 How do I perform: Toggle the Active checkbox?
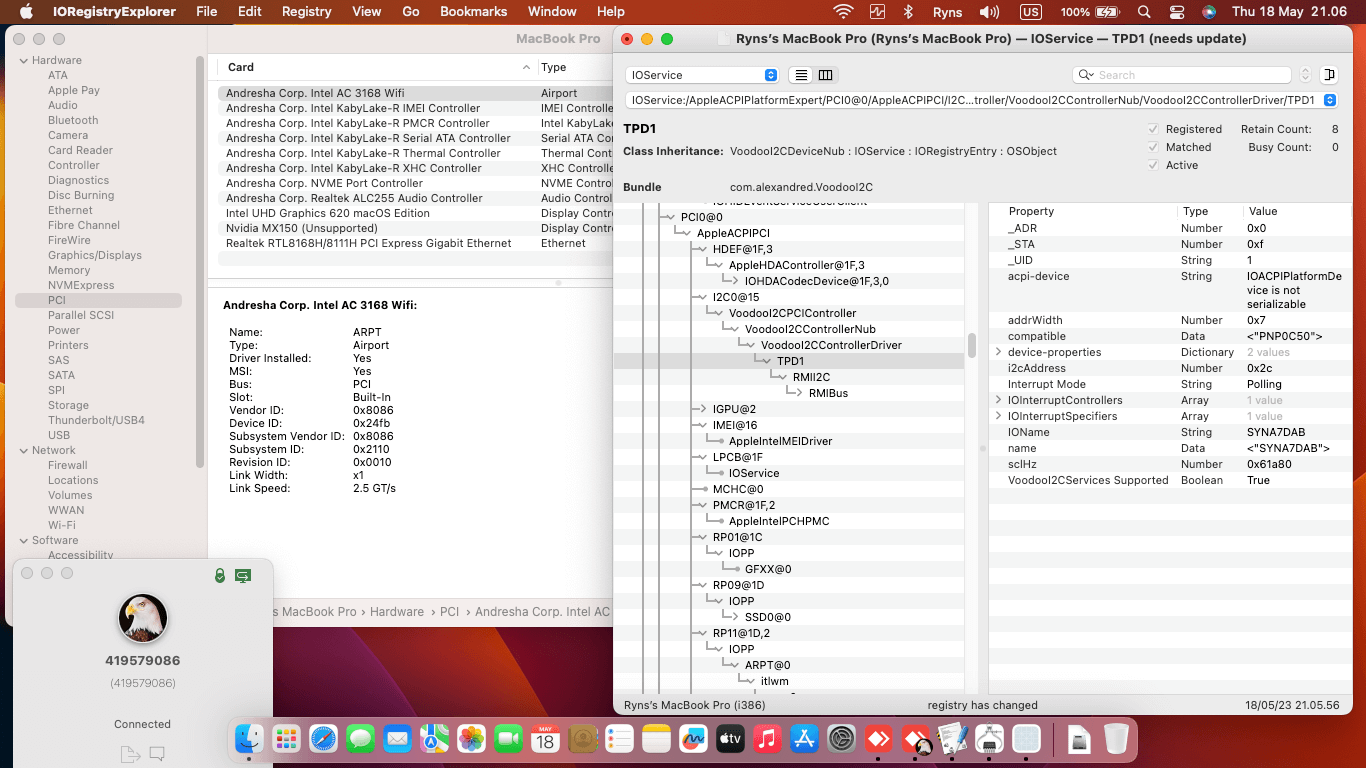tap(1153, 165)
